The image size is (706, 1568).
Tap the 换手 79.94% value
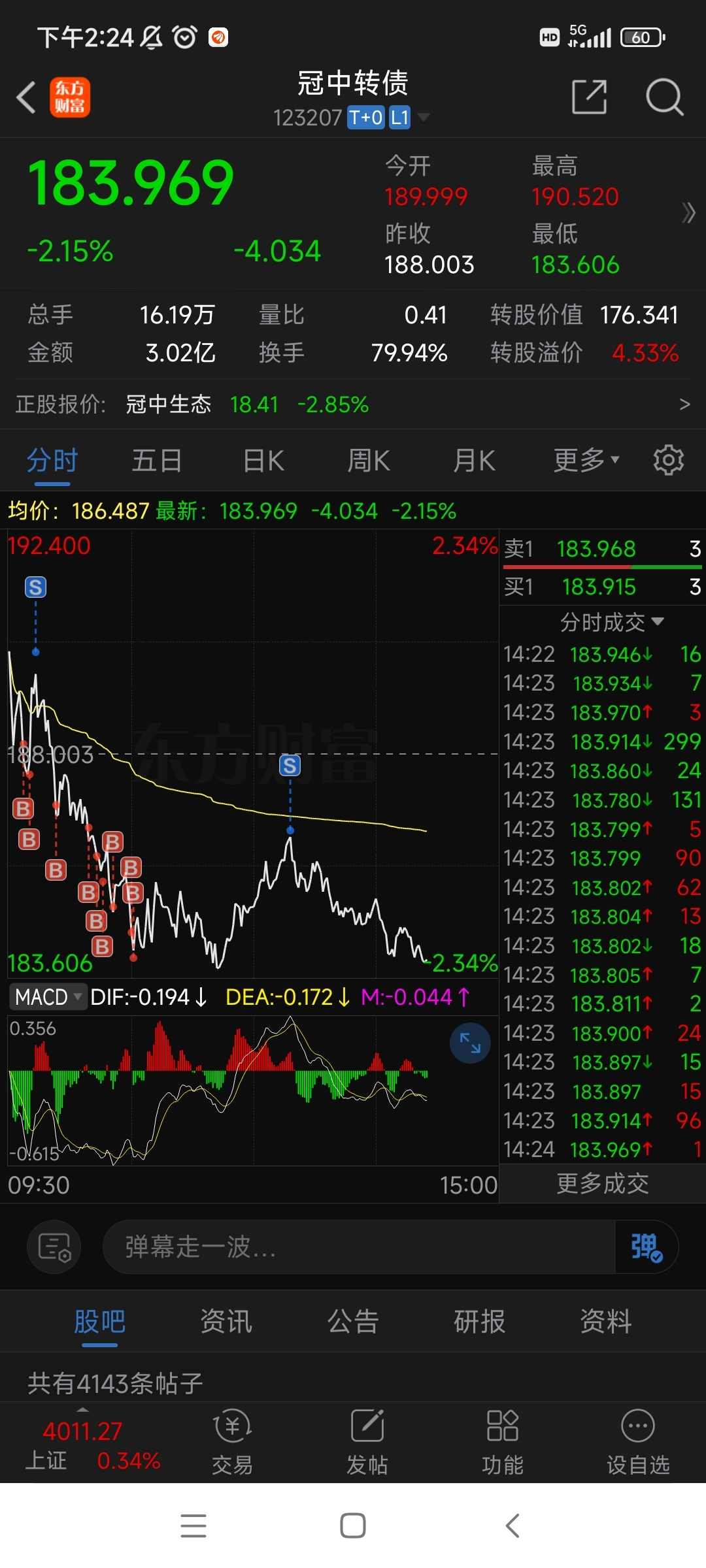coord(409,353)
